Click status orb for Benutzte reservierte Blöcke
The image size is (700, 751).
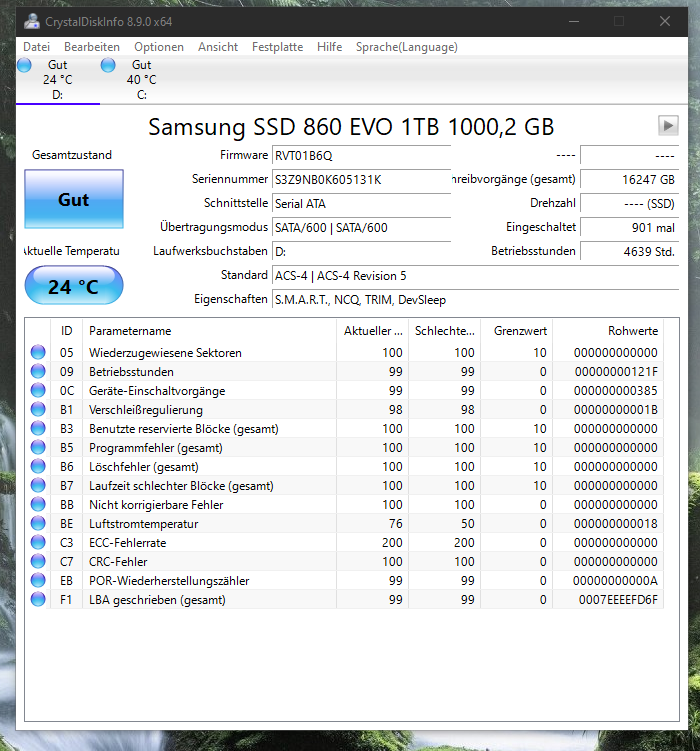pos(38,428)
